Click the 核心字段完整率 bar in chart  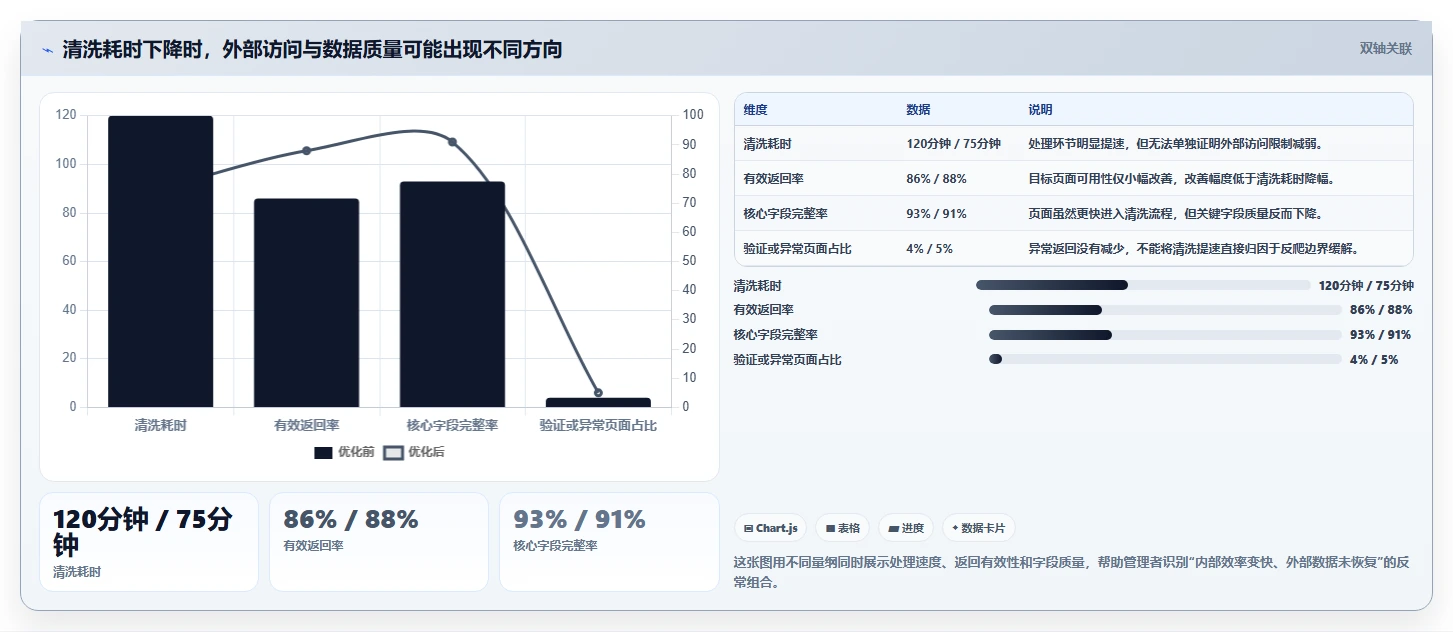[452, 294]
